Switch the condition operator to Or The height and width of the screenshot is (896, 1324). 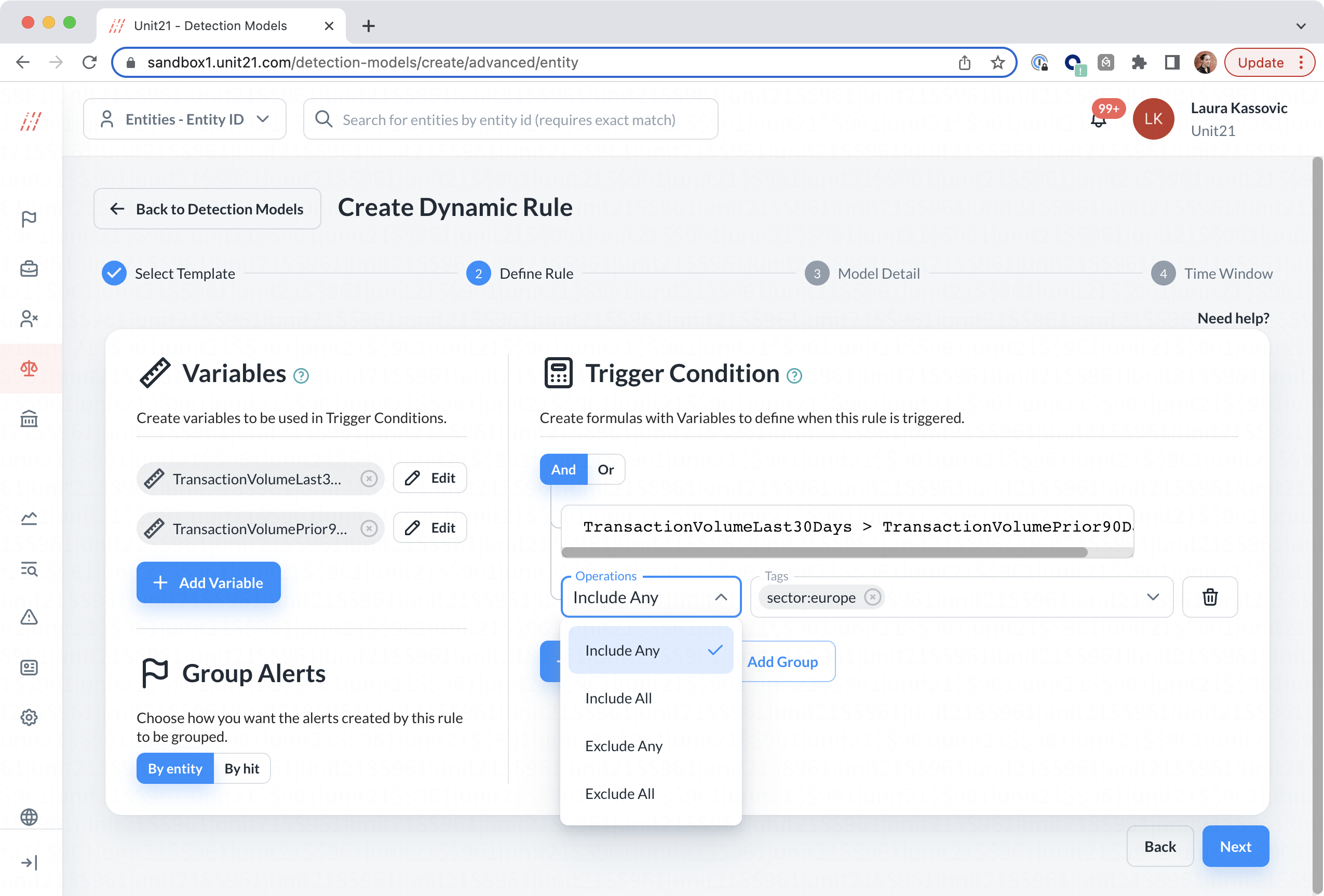point(605,469)
